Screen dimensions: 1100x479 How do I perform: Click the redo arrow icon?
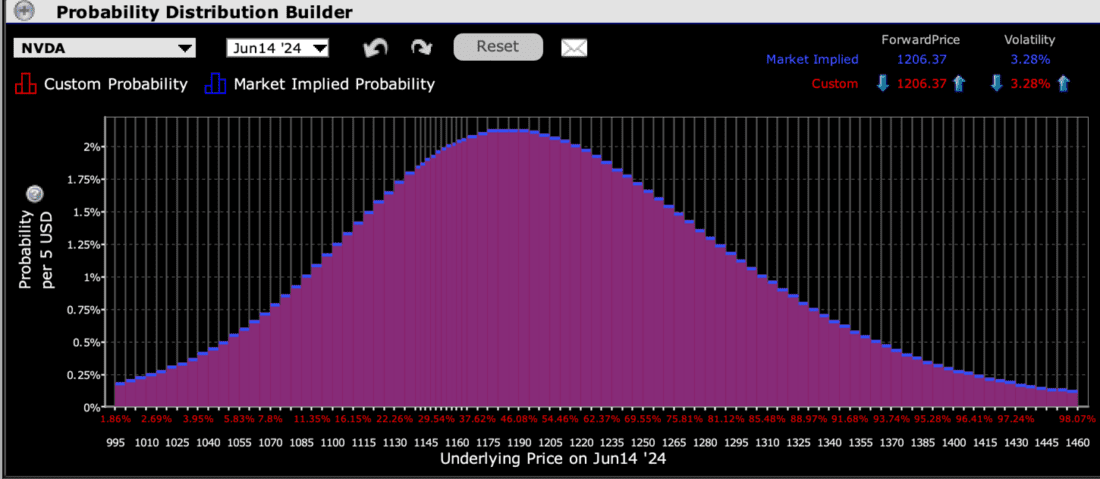pos(421,48)
